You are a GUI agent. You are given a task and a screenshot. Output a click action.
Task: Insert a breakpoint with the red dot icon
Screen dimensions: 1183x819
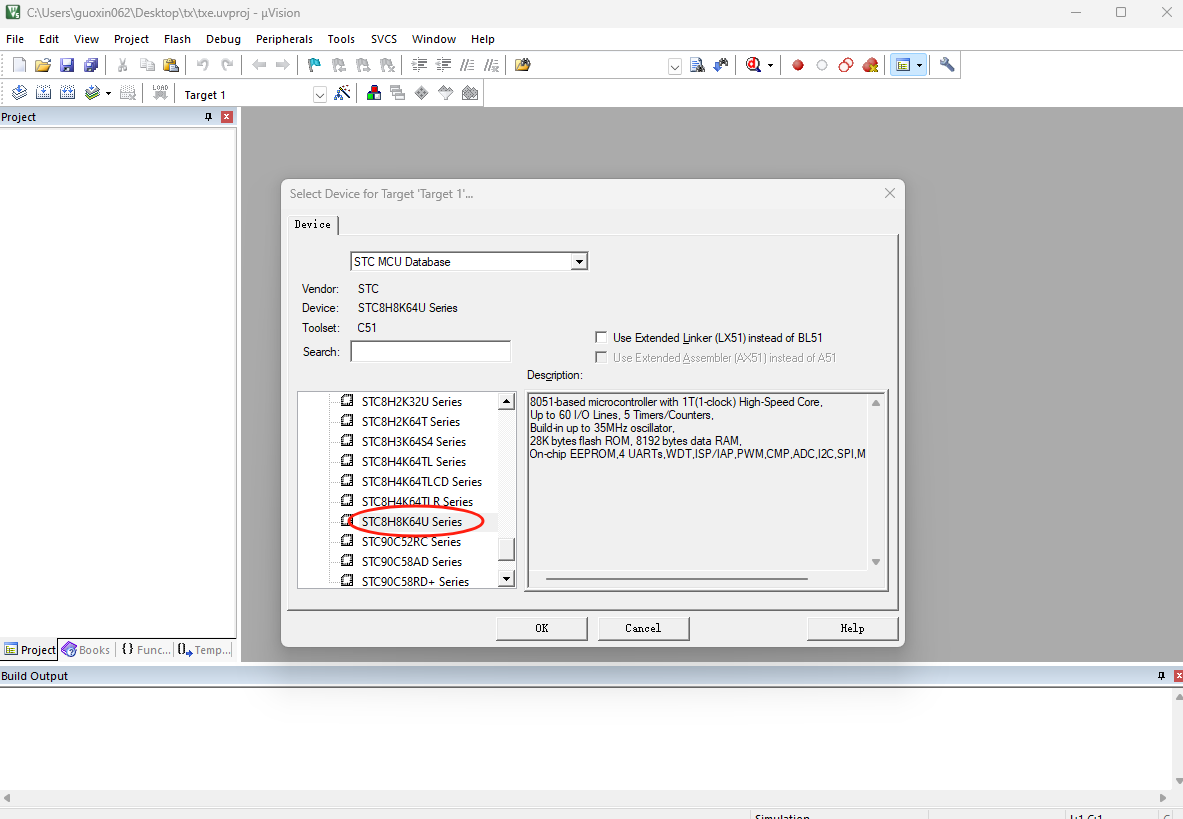pyautogui.click(x=797, y=65)
